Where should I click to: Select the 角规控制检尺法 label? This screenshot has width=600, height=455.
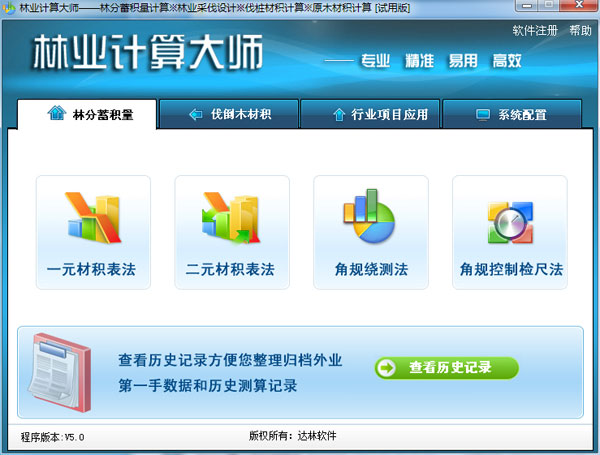(511, 269)
